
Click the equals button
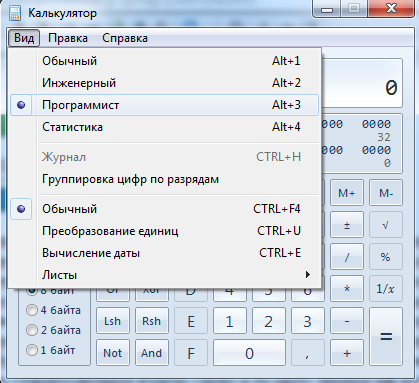(x=386, y=337)
